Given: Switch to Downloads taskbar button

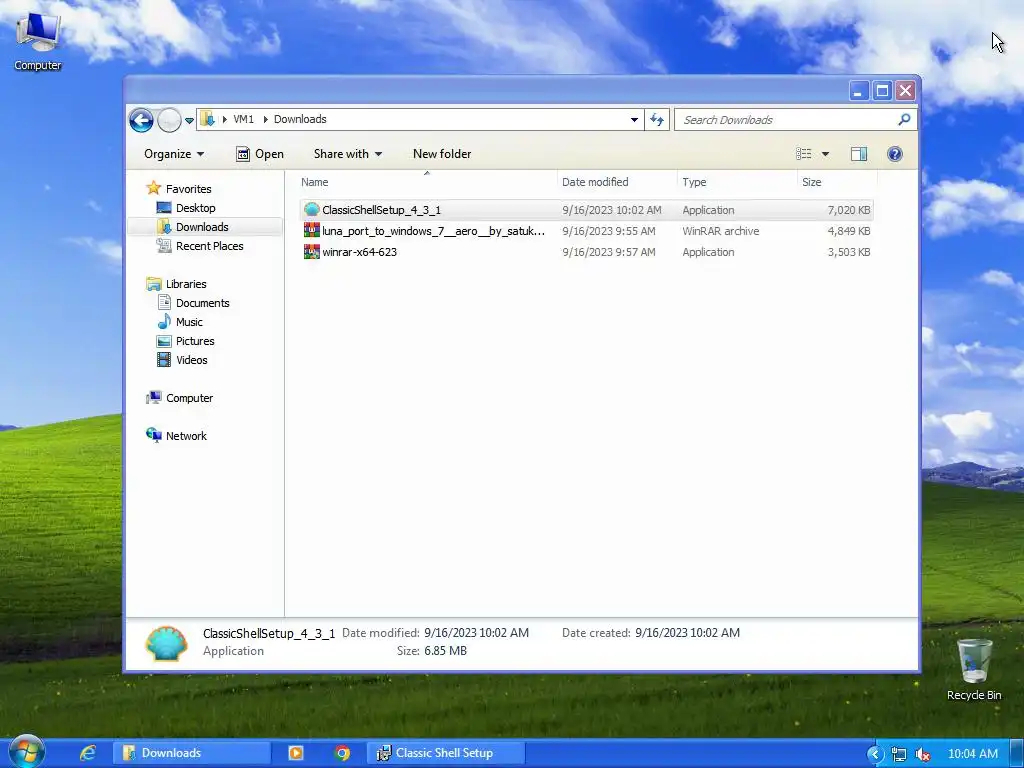Looking at the screenshot, I should coord(192,753).
